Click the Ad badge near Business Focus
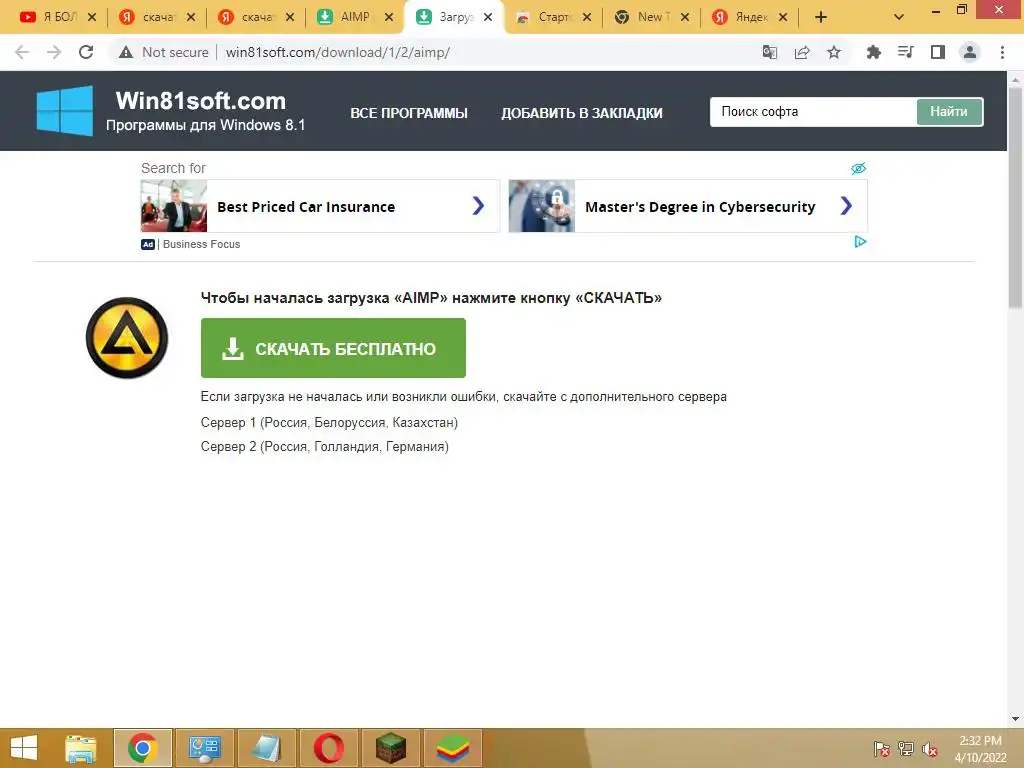Image resolution: width=1024 pixels, height=768 pixels. tap(148, 244)
